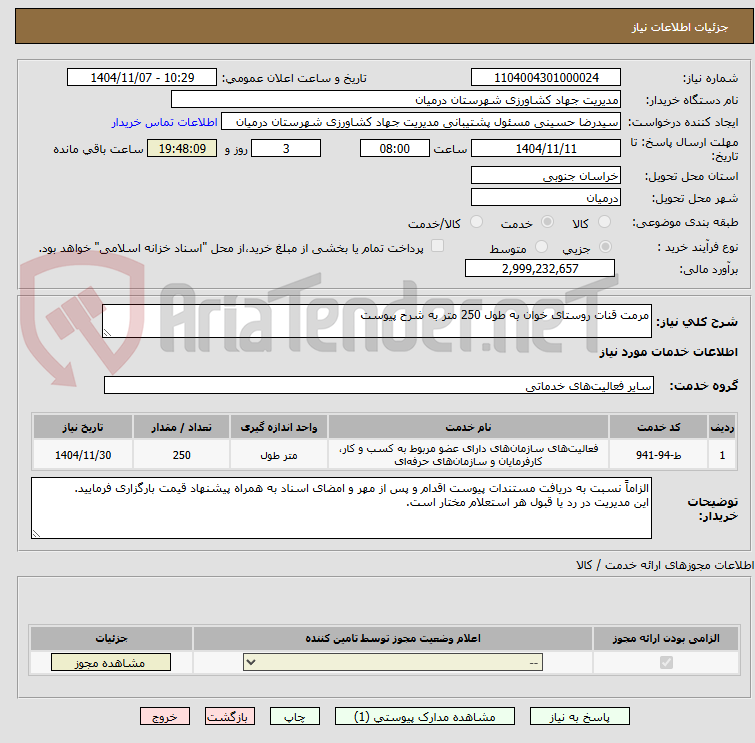Image resolution: width=755 pixels, height=743 pixels.
Task: Click service code cell ط-94-941
Action: (x=658, y=455)
